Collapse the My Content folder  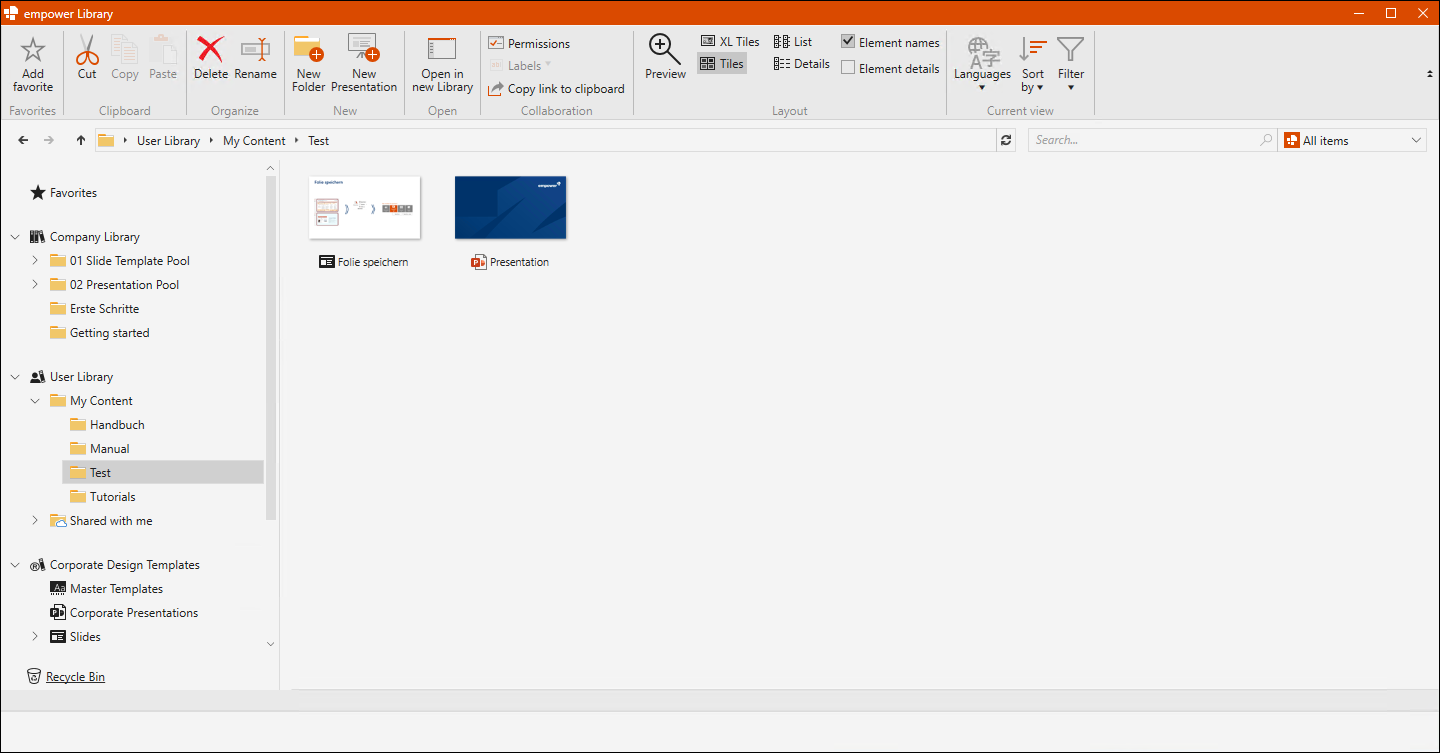tap(35, 401)
